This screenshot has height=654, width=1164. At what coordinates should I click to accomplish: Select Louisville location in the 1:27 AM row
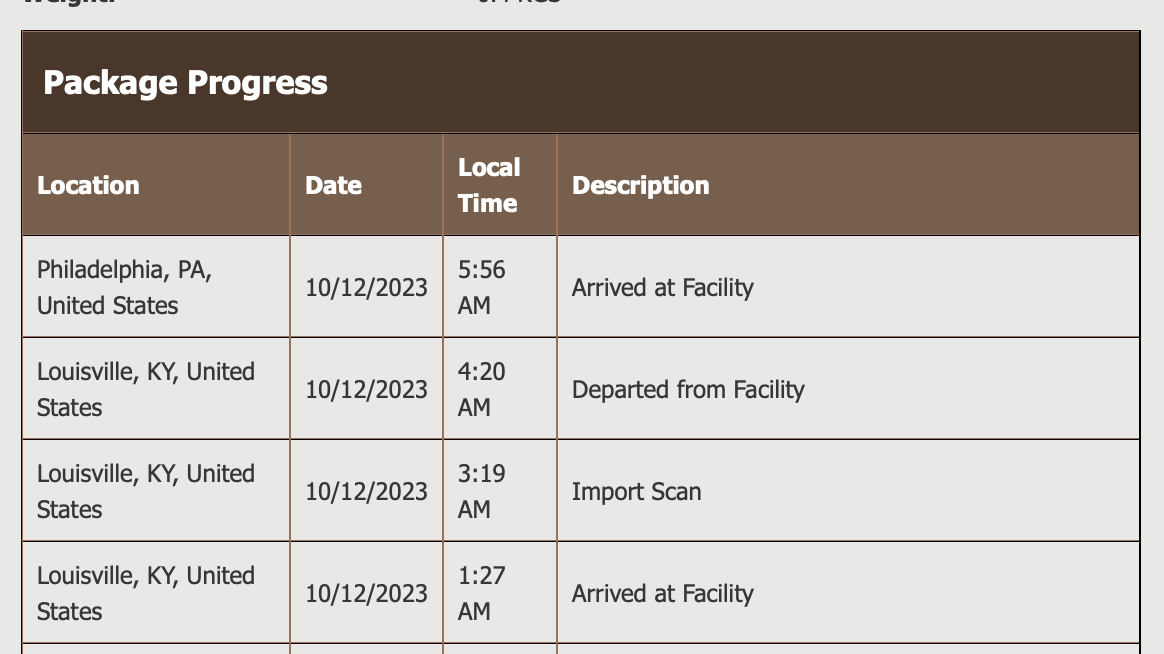coord(146,593)
